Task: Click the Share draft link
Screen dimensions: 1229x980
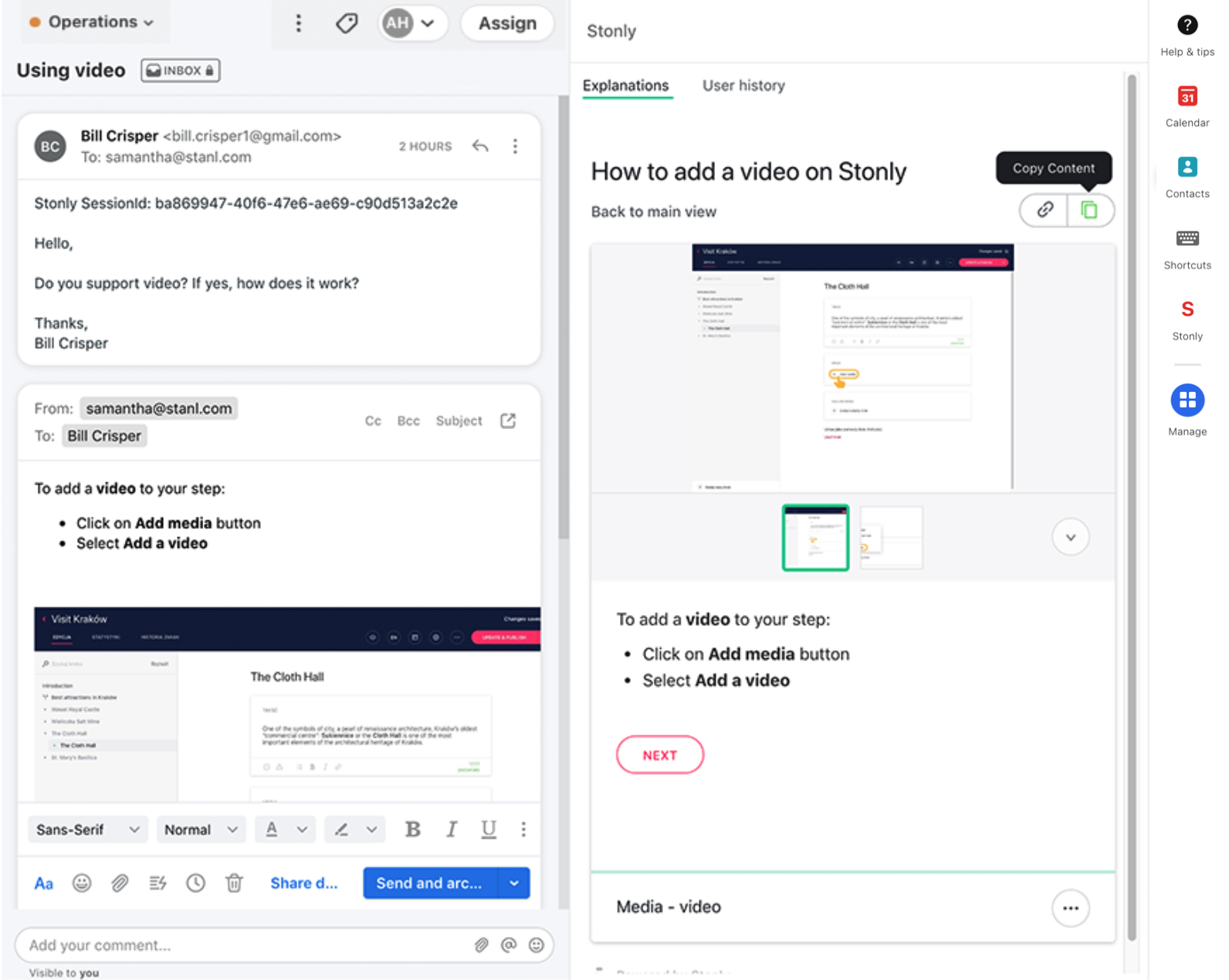Action: pyautogui.click(x=304, y=883)
